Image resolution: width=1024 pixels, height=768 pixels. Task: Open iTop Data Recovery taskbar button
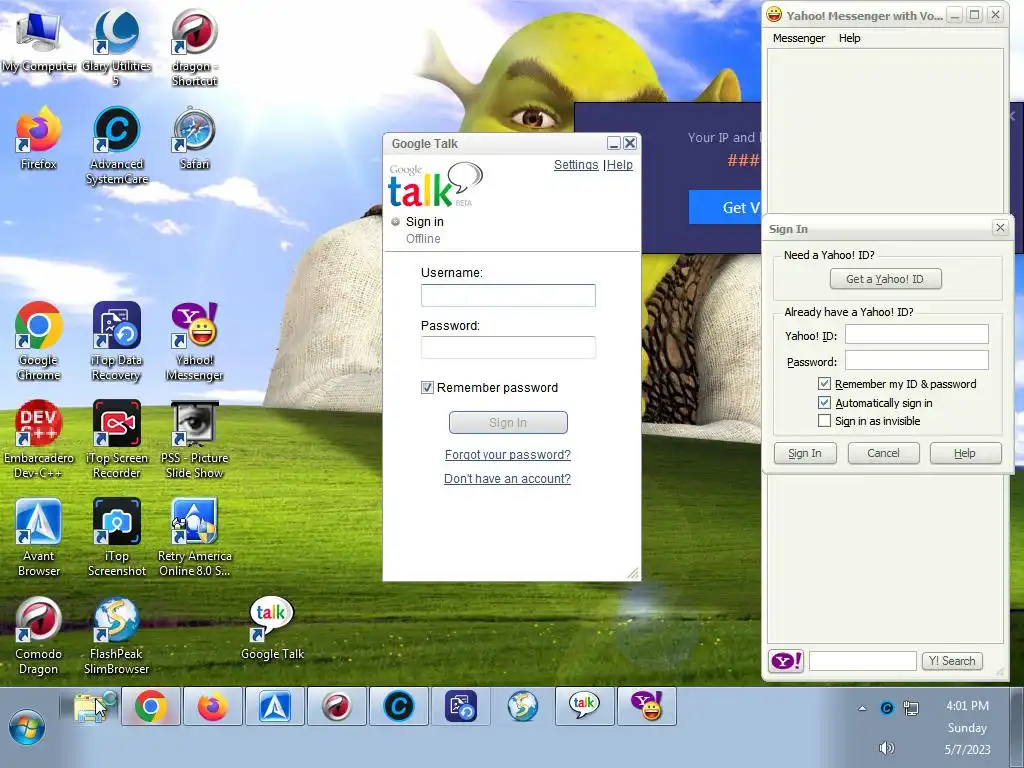(461, 707)
